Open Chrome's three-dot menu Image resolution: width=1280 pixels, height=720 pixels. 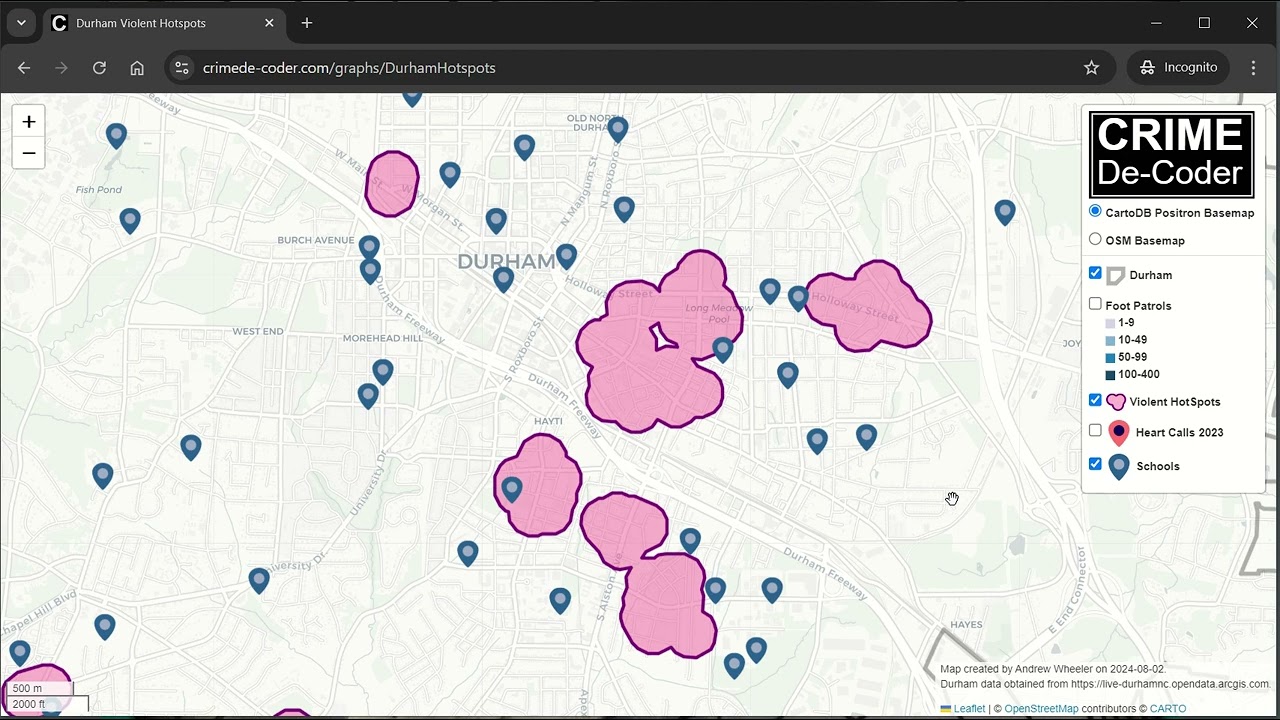pos(1253,68)
